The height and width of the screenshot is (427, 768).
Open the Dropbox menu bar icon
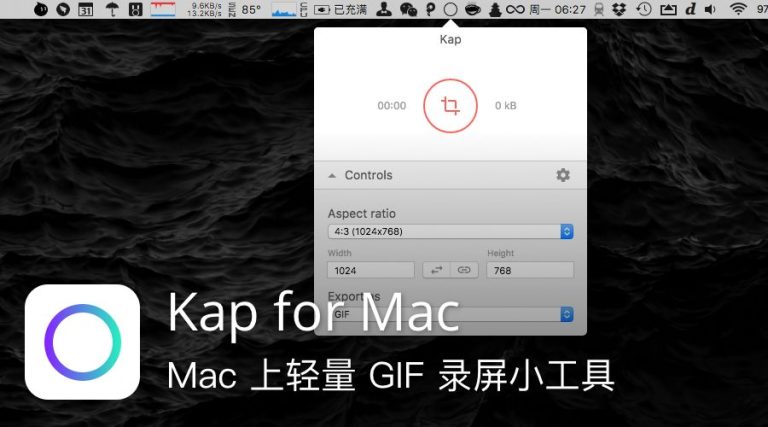click(619, 9)
